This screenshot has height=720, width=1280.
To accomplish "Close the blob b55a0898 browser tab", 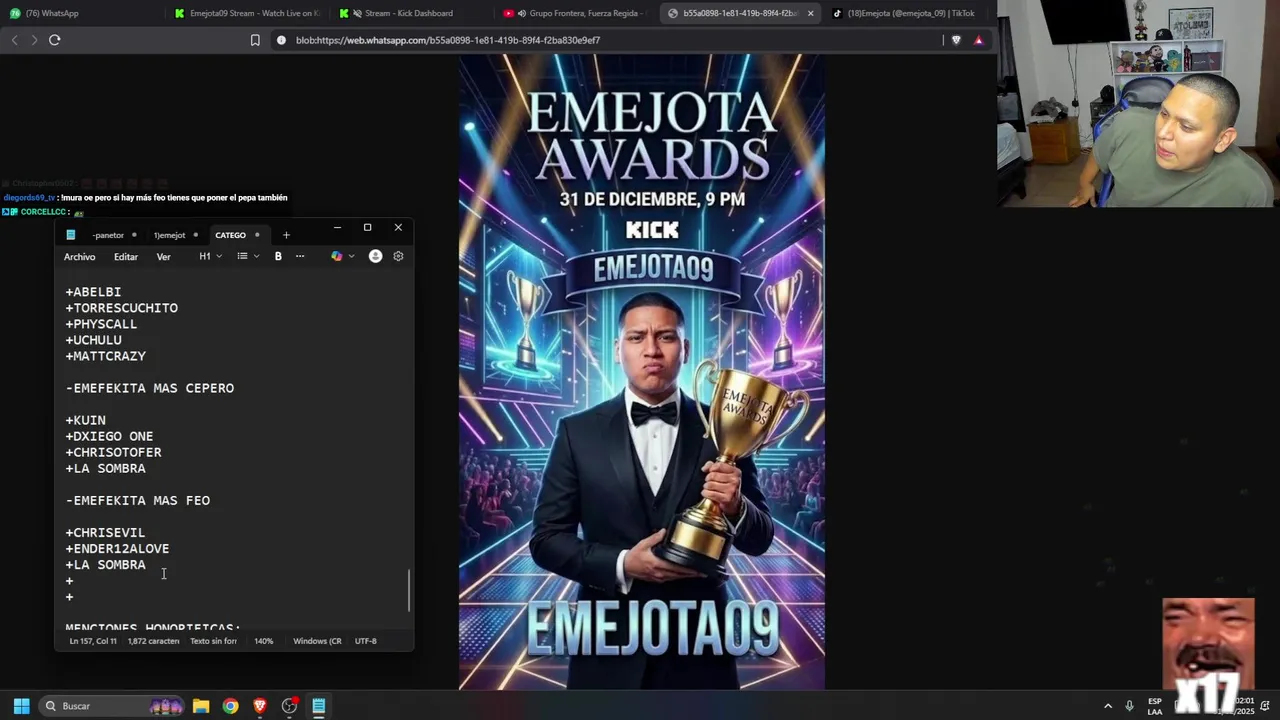I will tap(810, 13).
